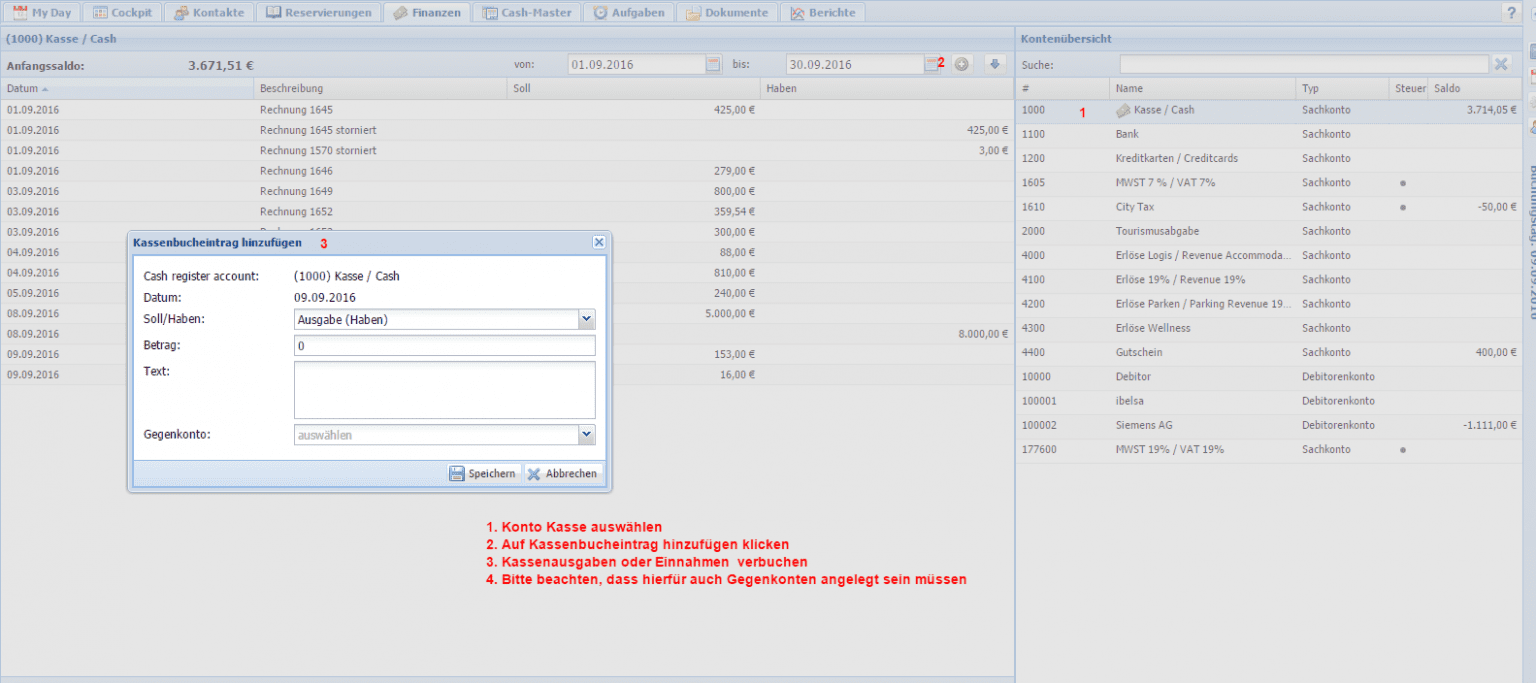Click into the Text textarea

point(444,390)
